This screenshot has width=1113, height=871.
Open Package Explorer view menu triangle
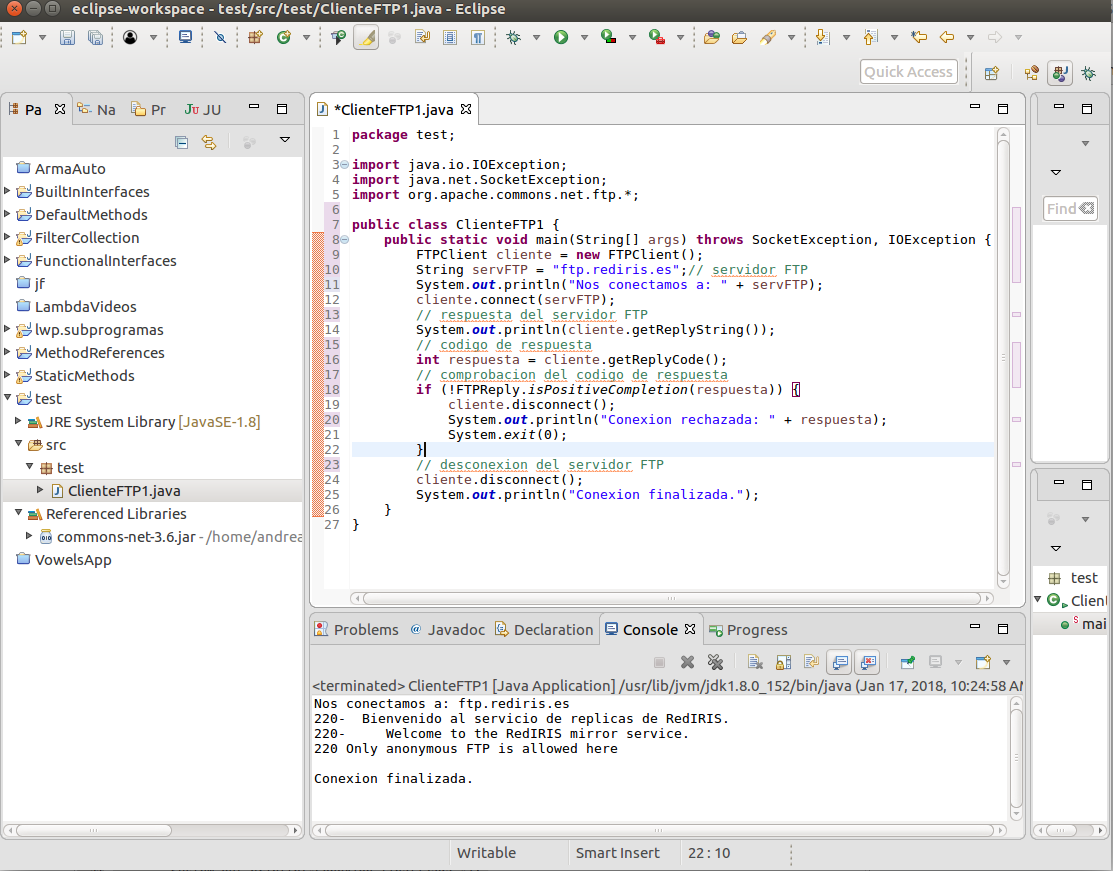[x=285, y=140]
